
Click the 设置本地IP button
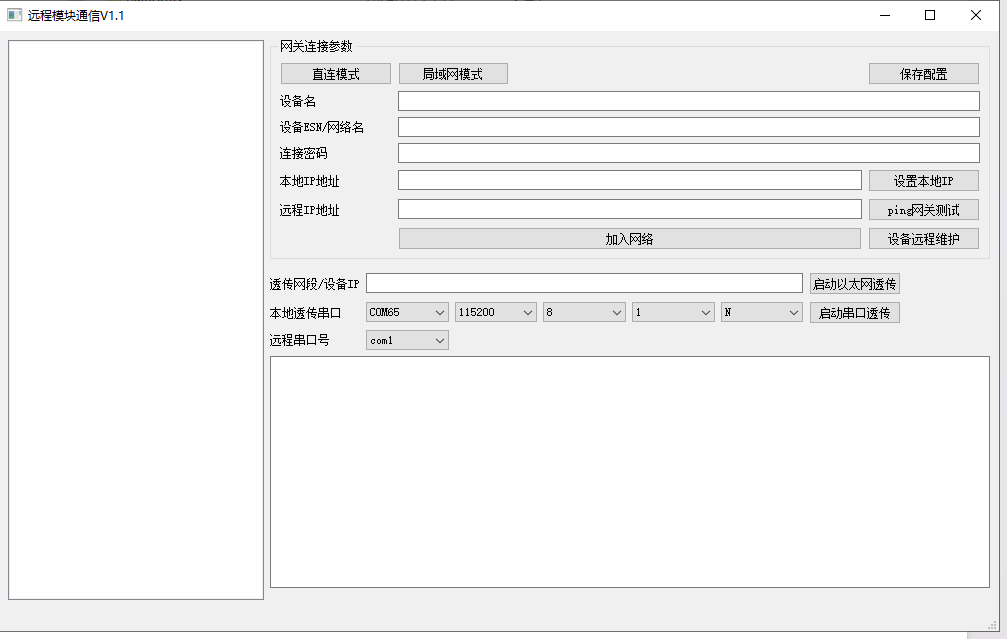pos(922,180)
